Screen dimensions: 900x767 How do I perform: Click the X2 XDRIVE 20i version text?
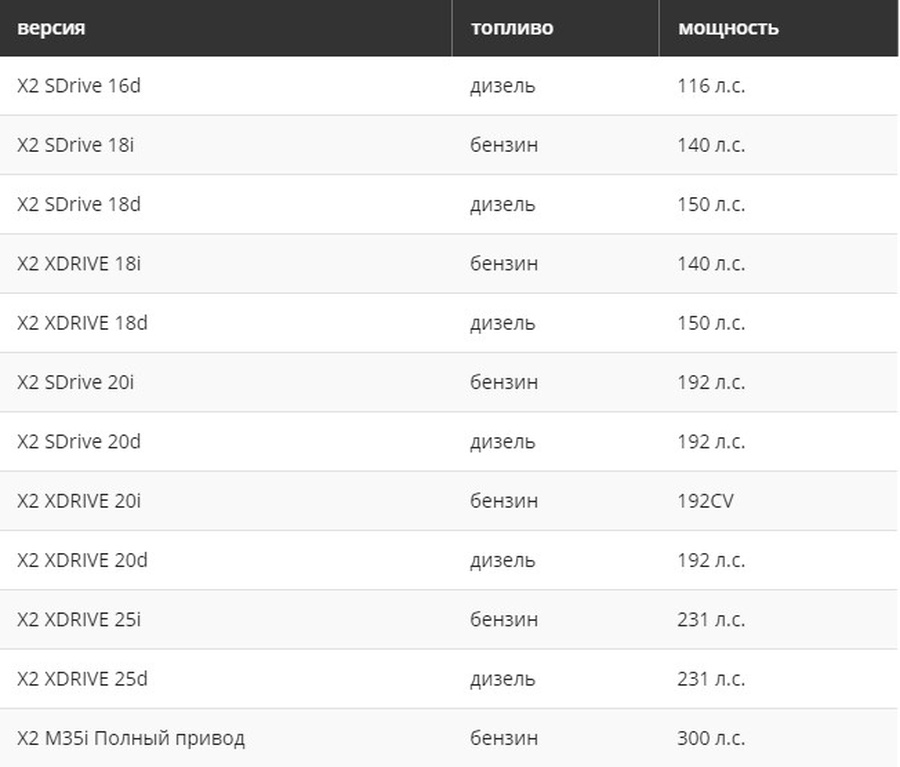79,501
